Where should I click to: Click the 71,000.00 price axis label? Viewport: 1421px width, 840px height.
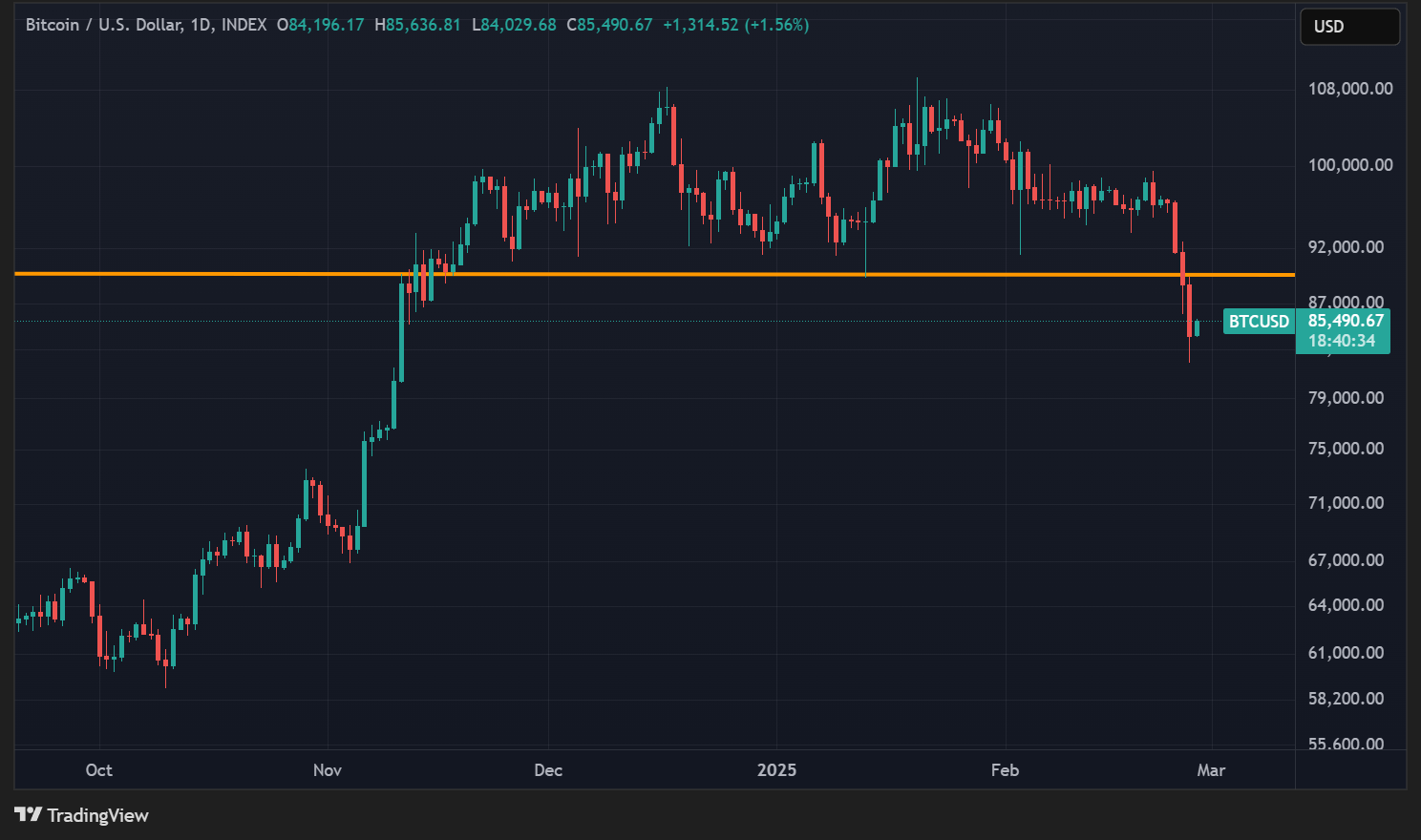tap(1345, 503)
